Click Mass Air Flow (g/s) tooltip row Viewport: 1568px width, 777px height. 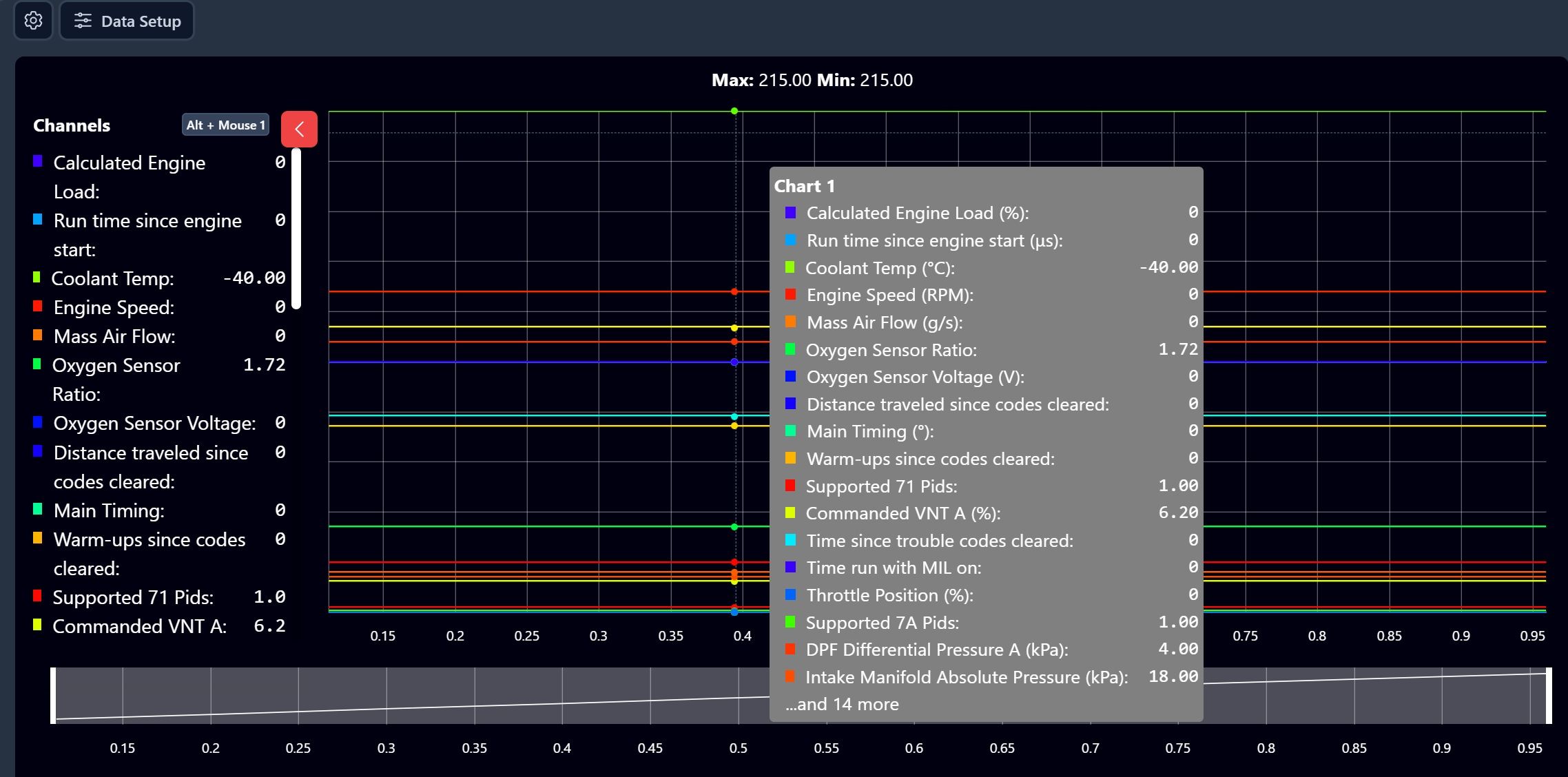click(991, 322)
